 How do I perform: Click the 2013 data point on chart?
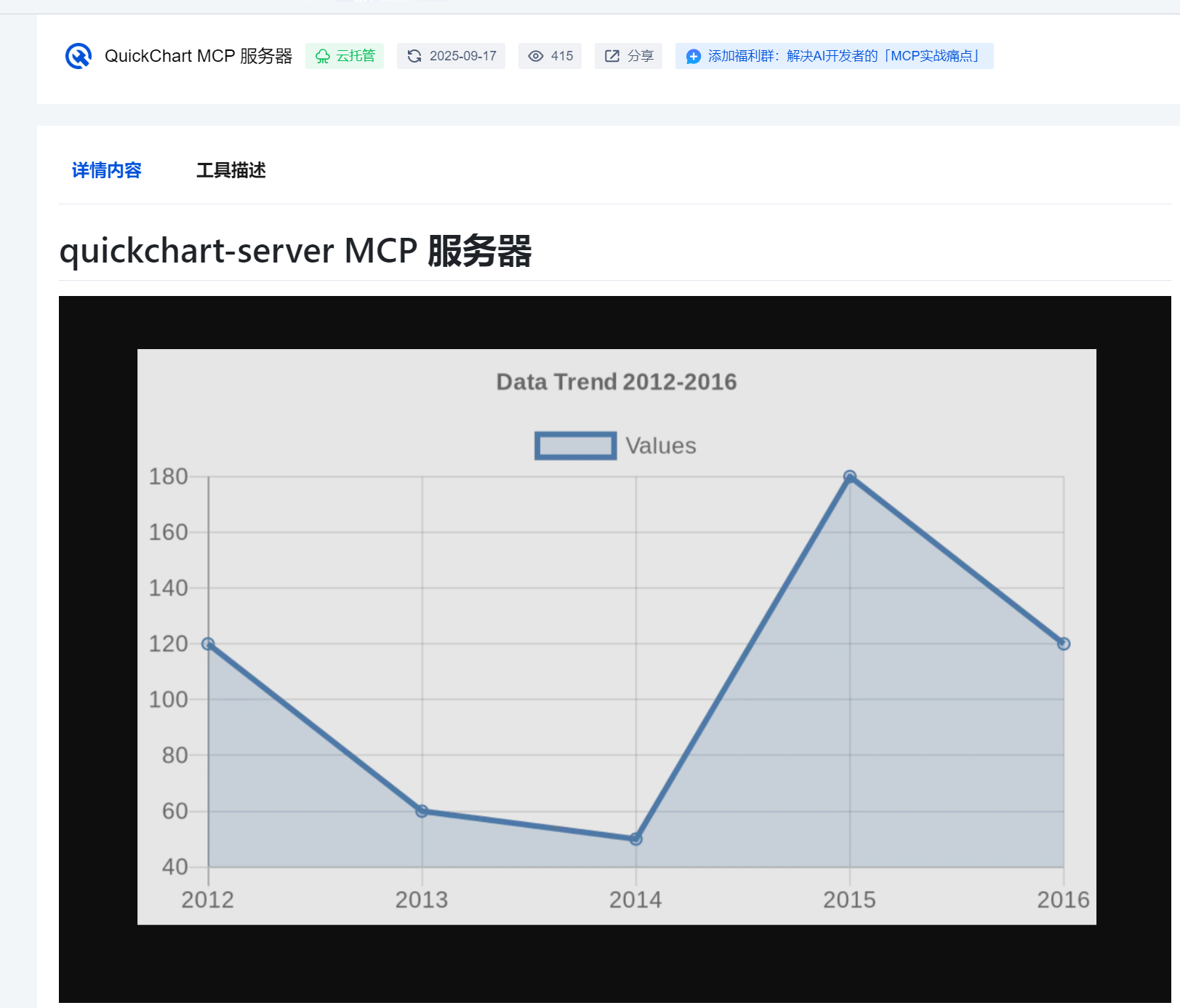[x=422, y=811]
